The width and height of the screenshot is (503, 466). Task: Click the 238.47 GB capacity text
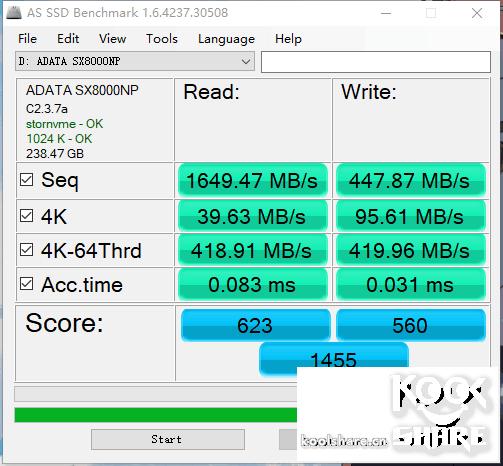[55, 154]
